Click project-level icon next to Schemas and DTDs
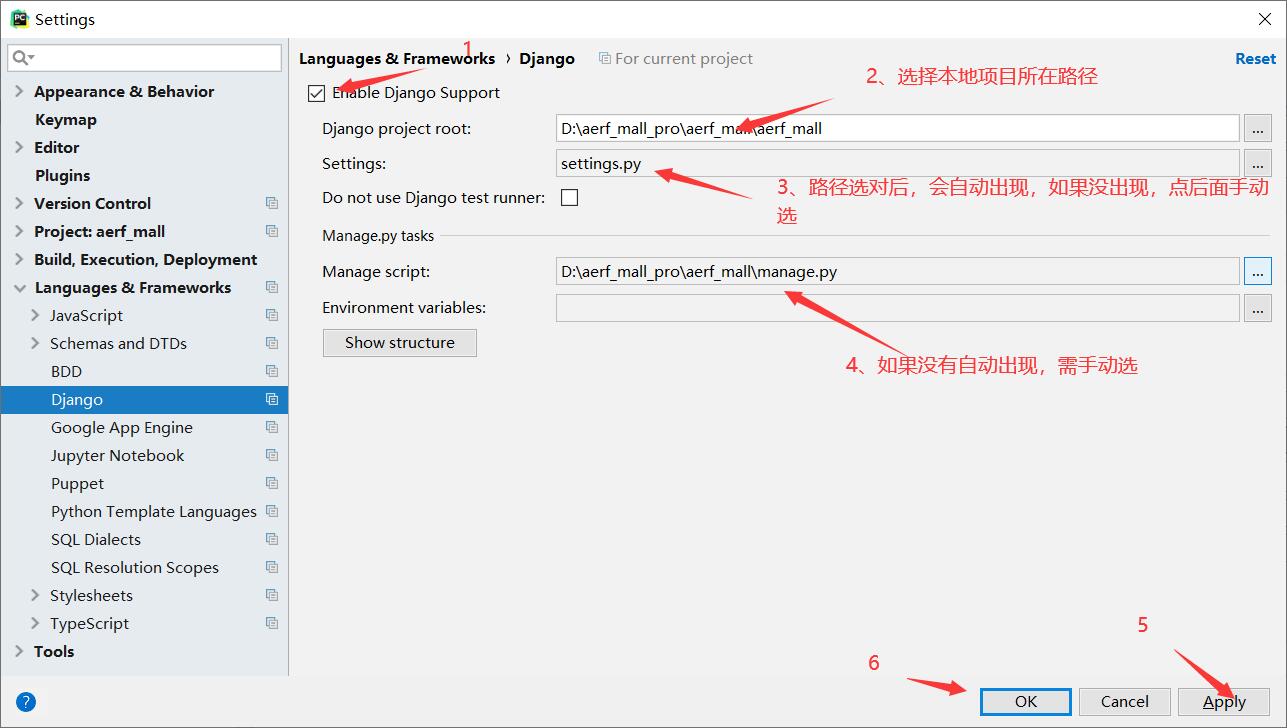The height and width of the screenshot is (728, 1287). pos(271,343)
